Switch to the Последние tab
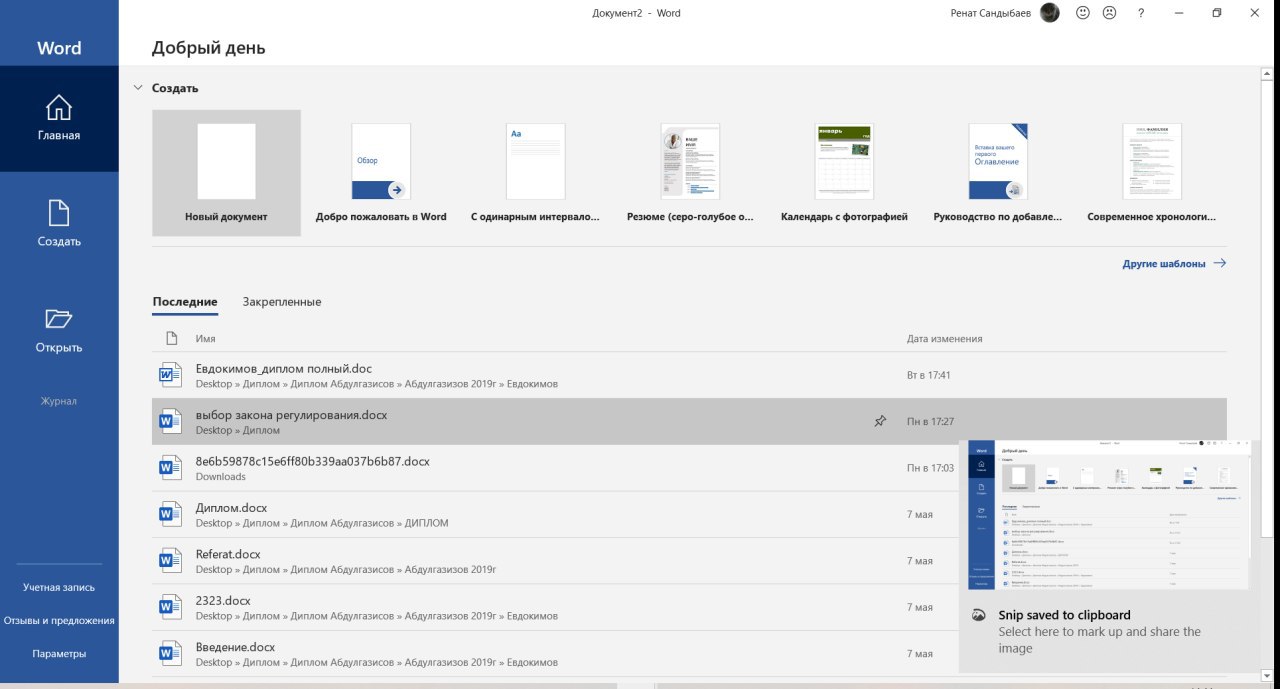The image size is (1280, 689). (185, 302)
